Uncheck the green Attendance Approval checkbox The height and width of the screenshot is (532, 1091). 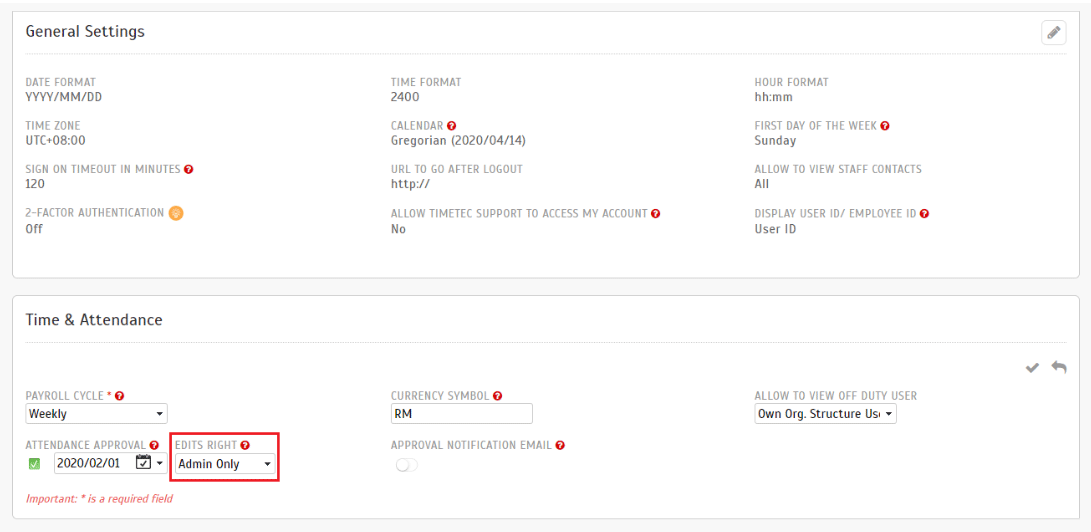tap(34, 464)
